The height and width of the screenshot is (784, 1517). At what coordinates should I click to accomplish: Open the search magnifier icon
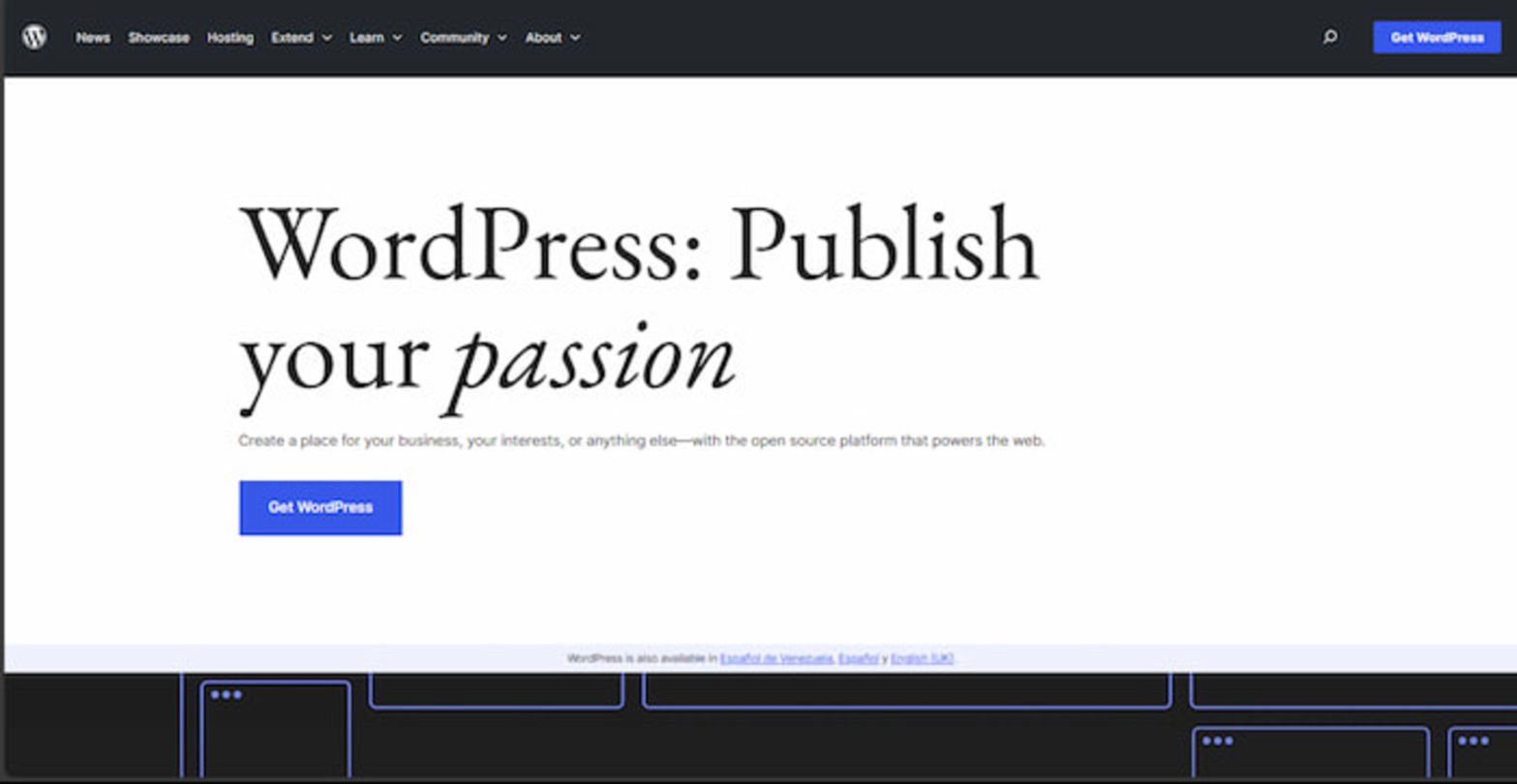(1330, 37)
